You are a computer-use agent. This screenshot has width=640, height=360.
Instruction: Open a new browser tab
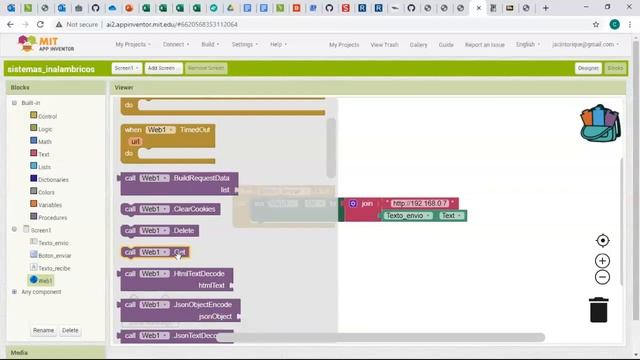tap(546, 8)
